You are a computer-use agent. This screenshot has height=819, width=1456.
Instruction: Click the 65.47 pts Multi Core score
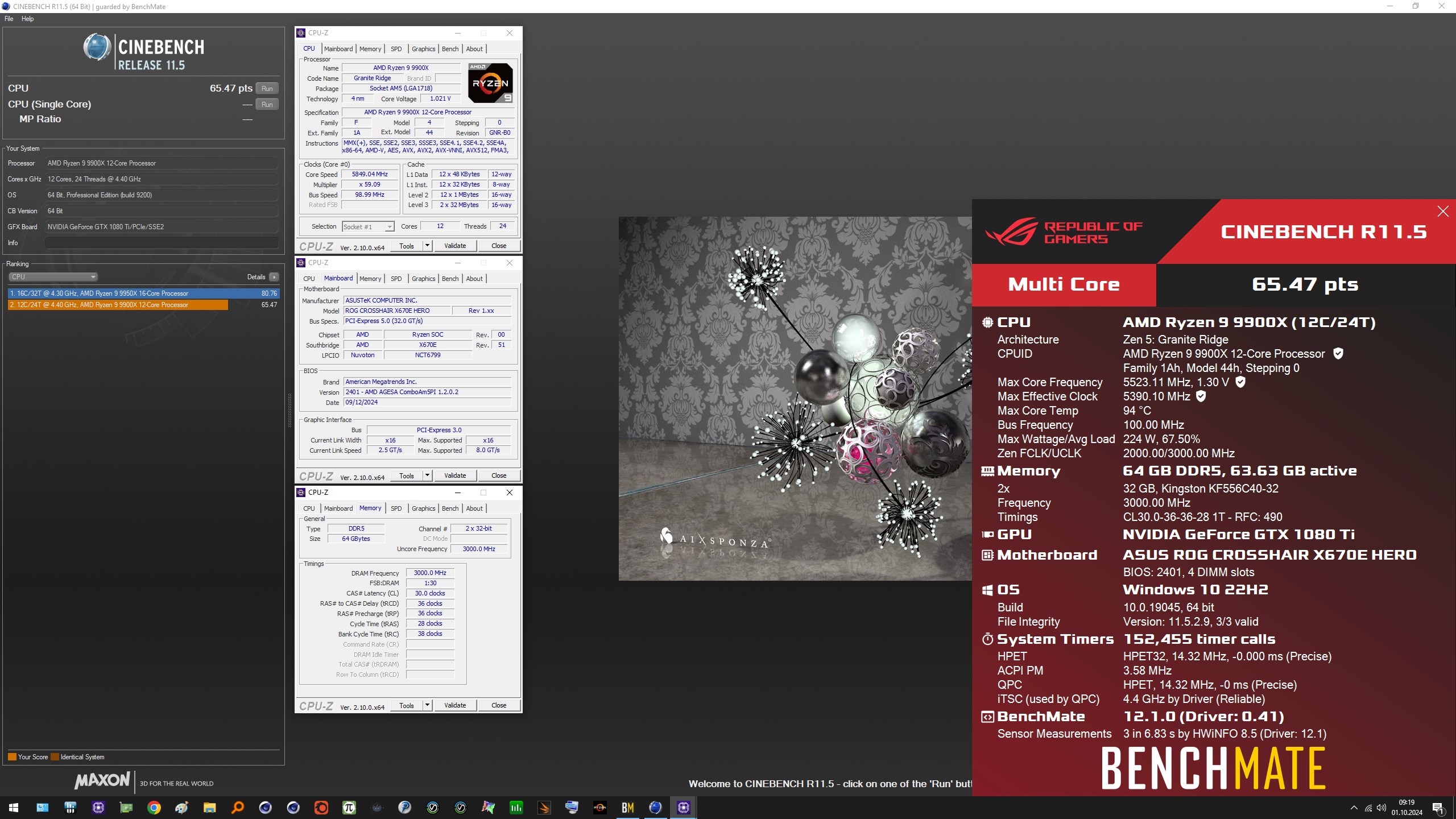(1305, 284)
